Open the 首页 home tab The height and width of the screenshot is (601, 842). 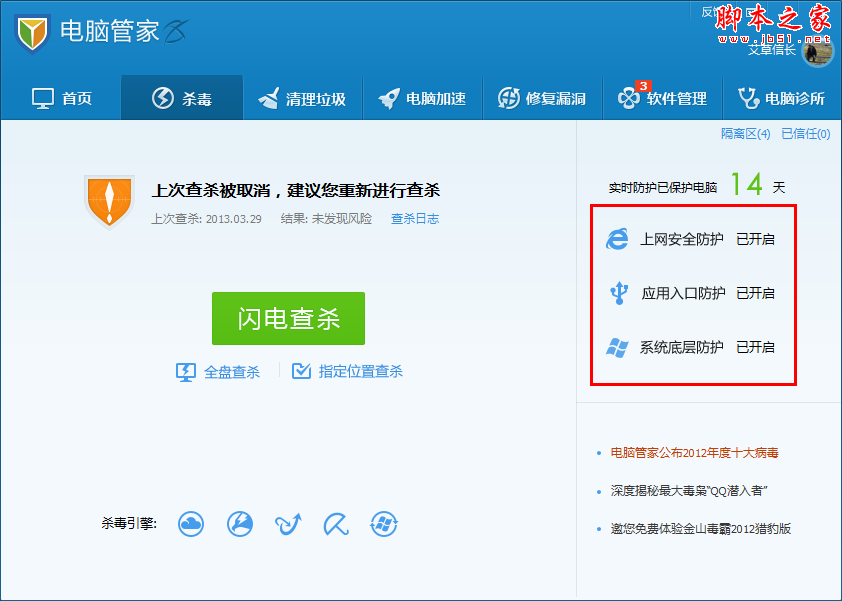tap(61, 98)
